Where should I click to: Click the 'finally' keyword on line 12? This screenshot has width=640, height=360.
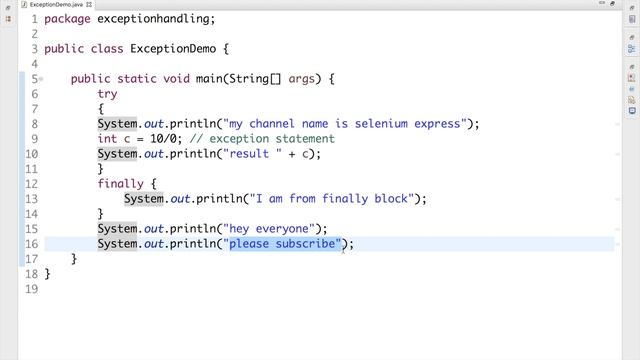pyautogui.click(x=121, y=184)
